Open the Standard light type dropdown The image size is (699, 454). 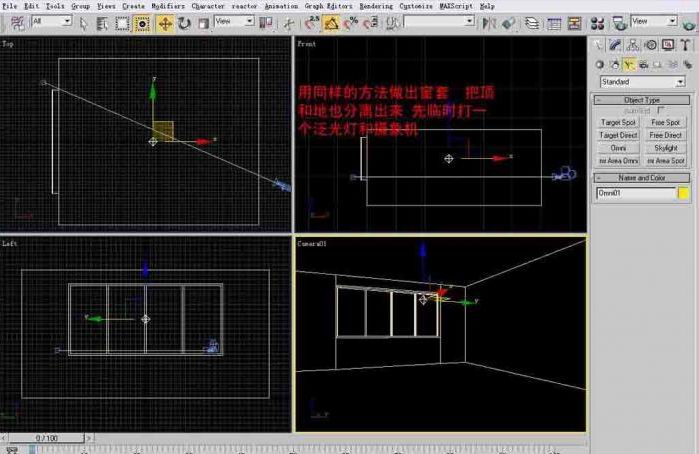tap(642, 81)
